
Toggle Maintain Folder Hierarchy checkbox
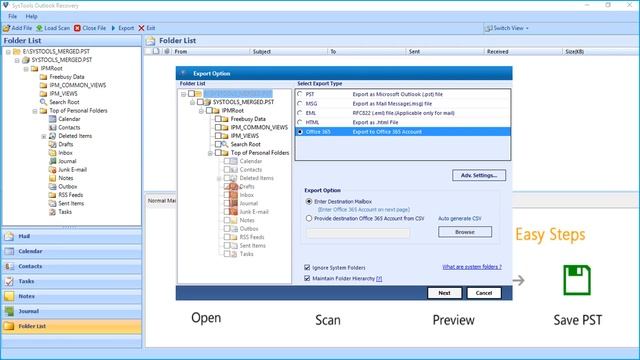(x=307, y=278)
